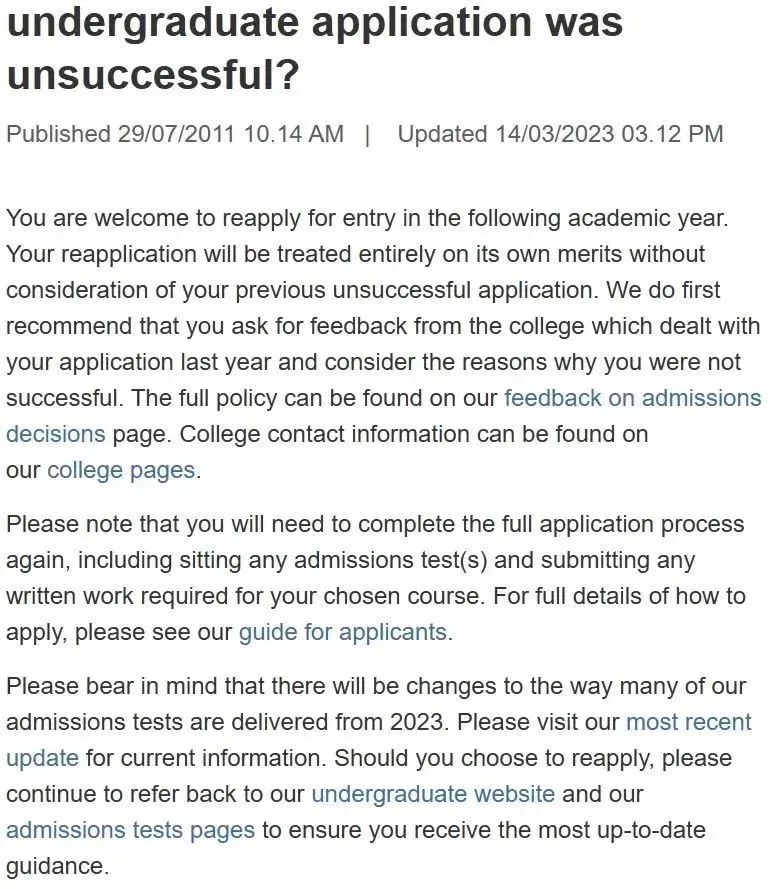Click the final word "guidance."
This screenshot has height=889, width=771.
tap(57, 866)
